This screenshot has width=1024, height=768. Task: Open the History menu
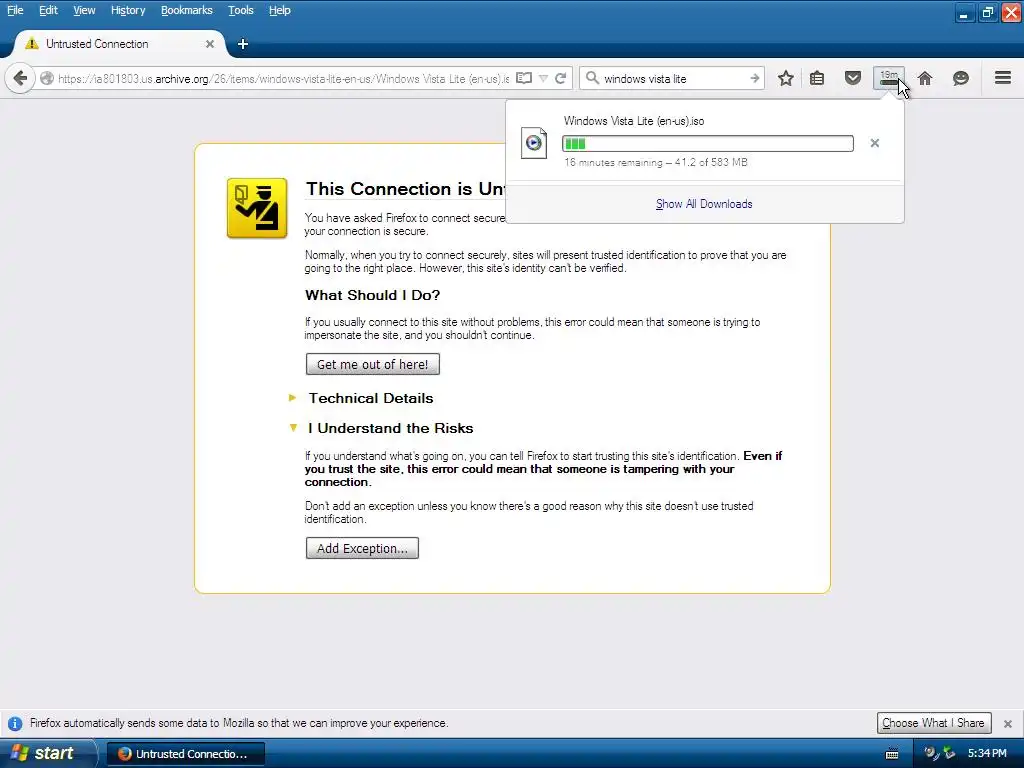[128, 10]
